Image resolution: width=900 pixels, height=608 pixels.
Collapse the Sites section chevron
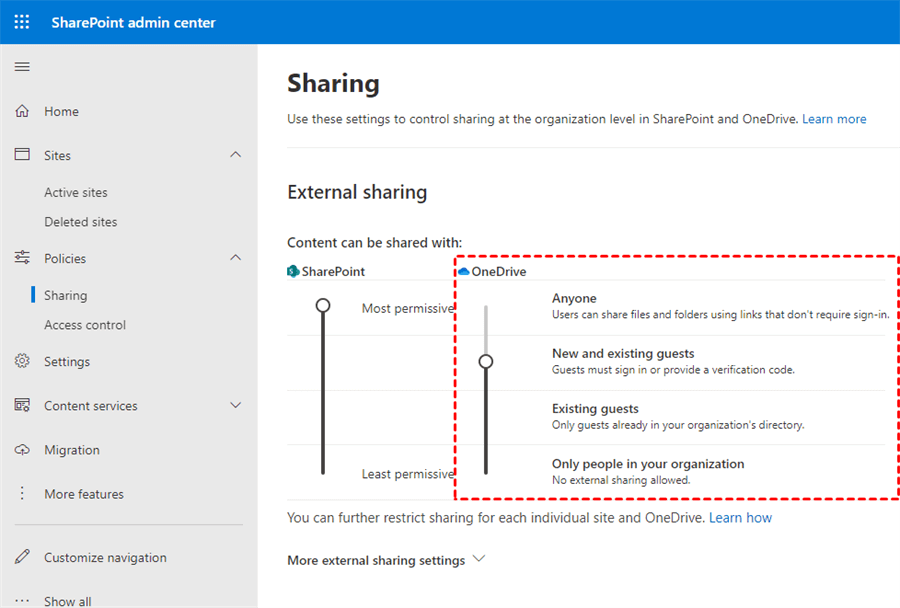pos(236,155)
